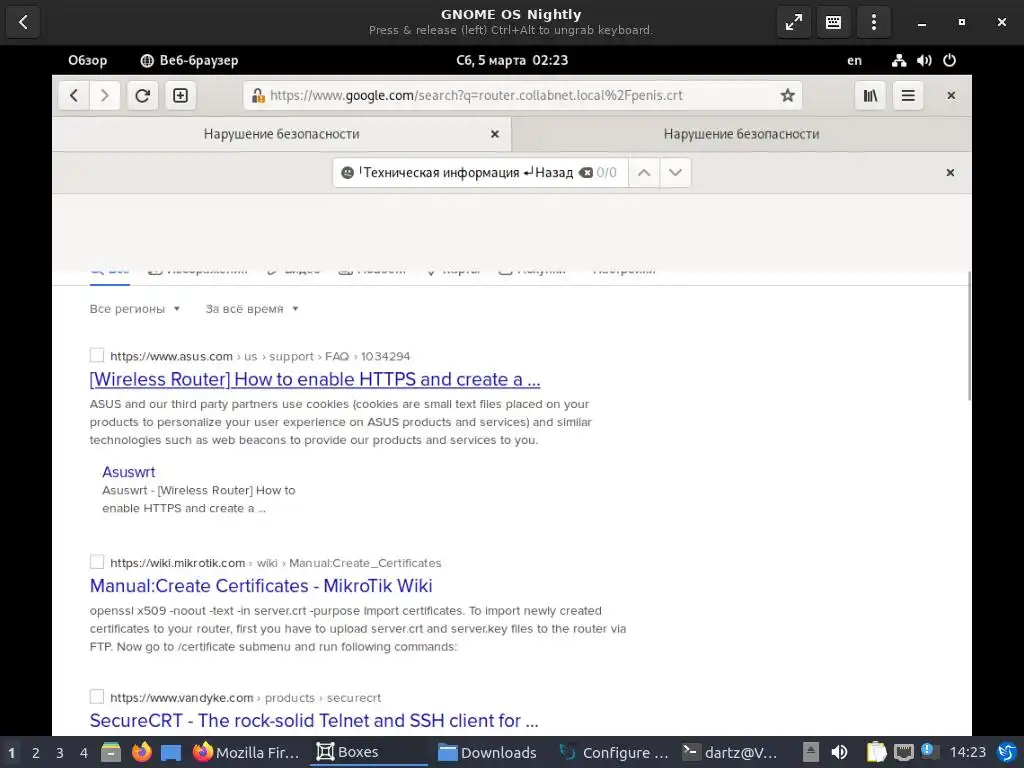Switch to Configure taskbar window
Viewport: 1024px width, 768px height.
coord(615,752)
